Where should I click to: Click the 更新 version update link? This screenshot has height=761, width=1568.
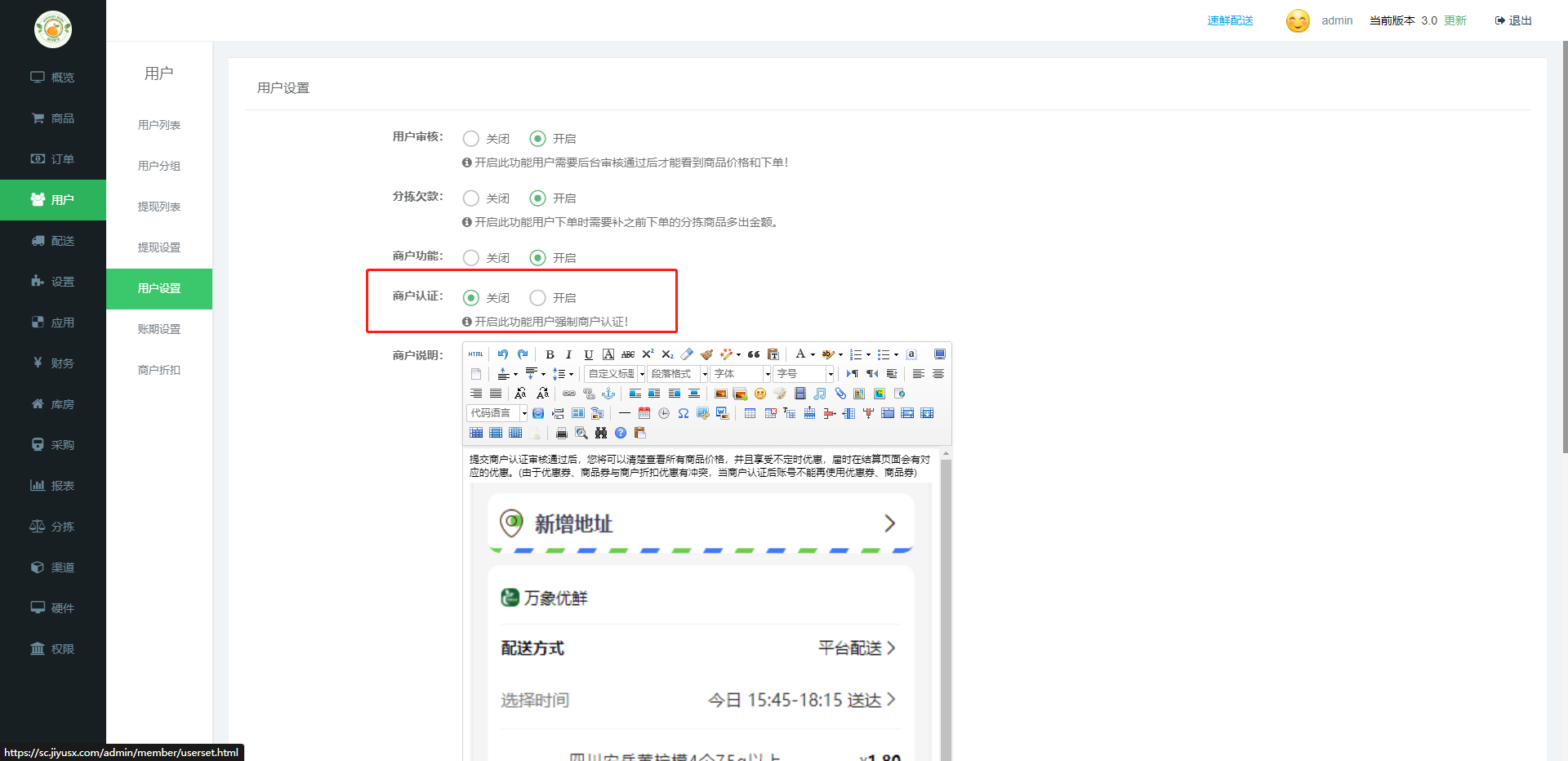pyautogui.click(x=1455, y=20)
